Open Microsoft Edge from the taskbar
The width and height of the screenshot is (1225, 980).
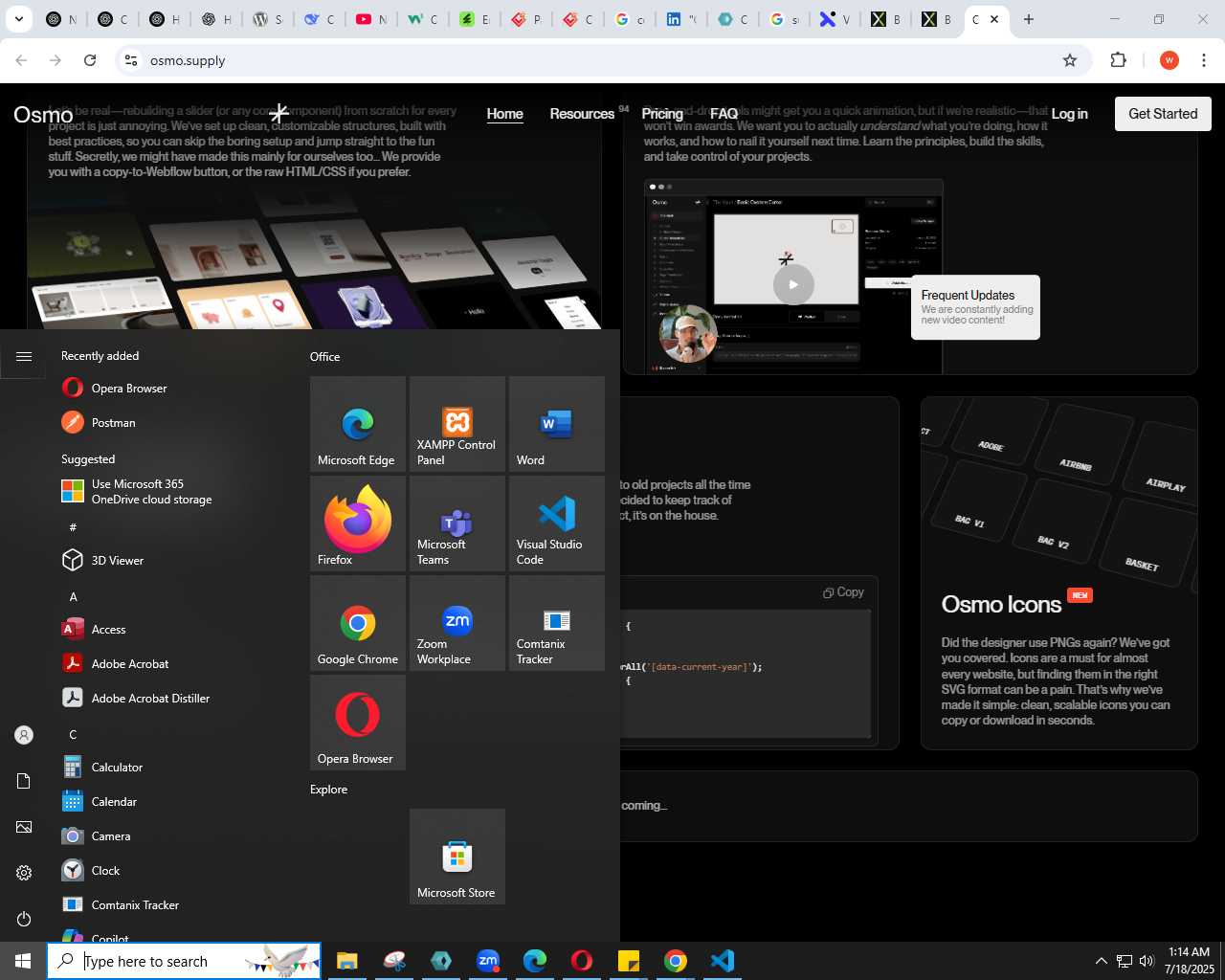pos(535,961)
